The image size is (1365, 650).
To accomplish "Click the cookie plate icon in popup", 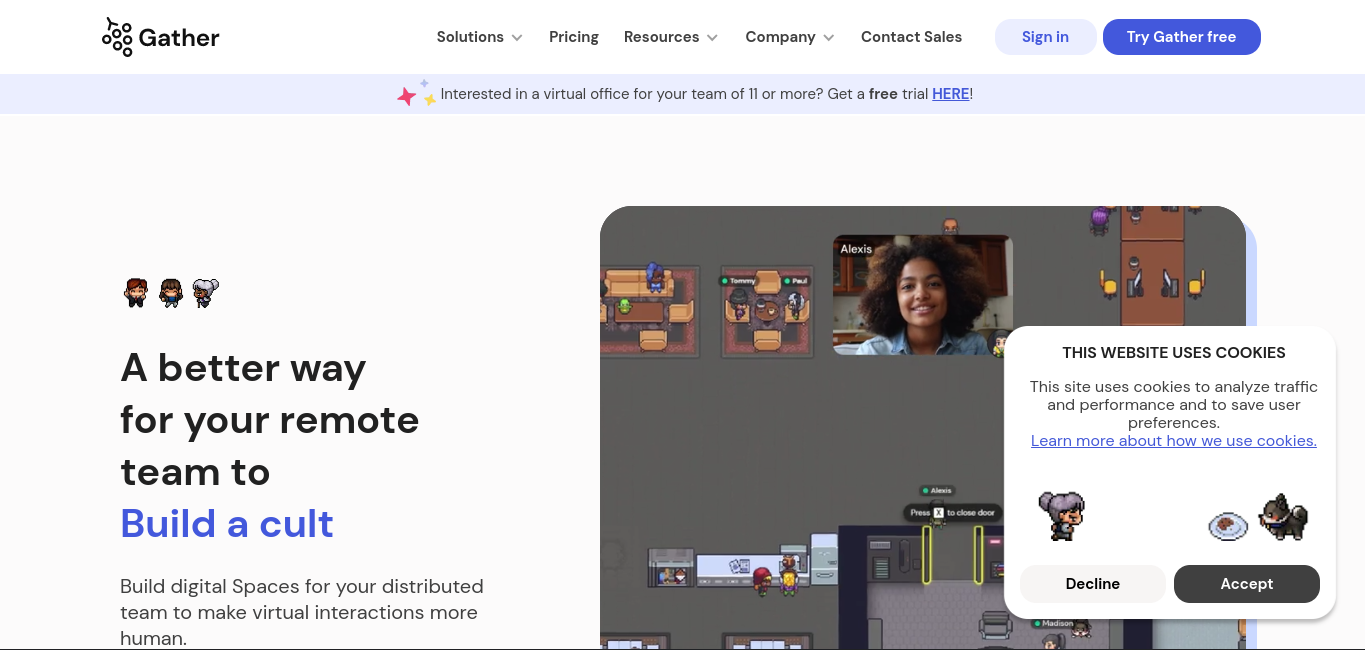I will (x=1228, y=525).
